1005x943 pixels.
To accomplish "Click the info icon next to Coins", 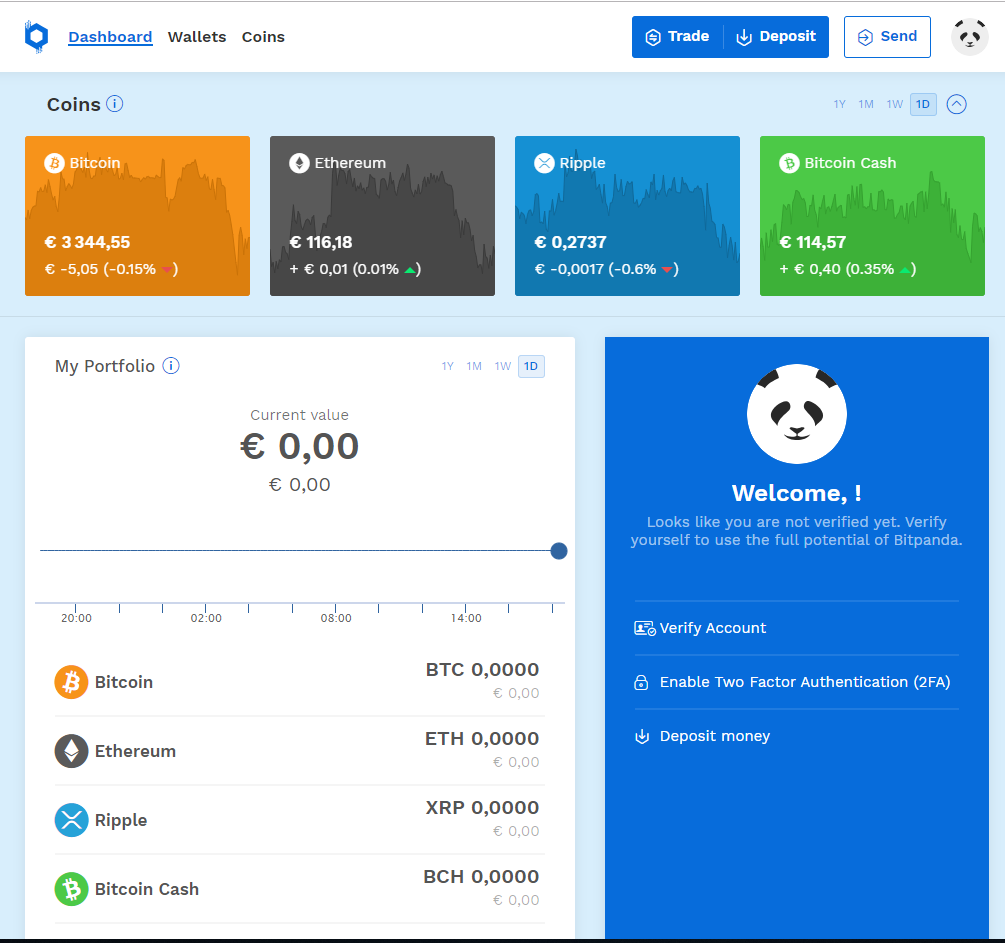I will click(116, 103).
